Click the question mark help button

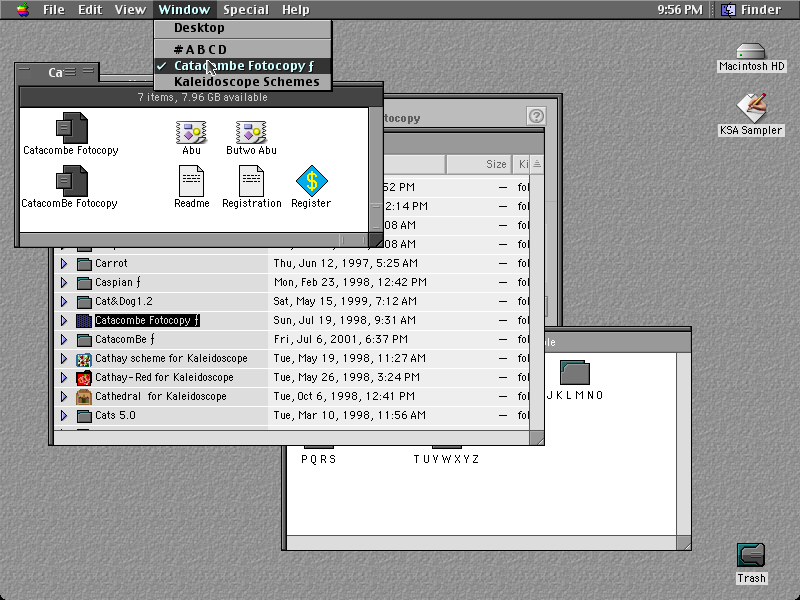pos(536,116)
